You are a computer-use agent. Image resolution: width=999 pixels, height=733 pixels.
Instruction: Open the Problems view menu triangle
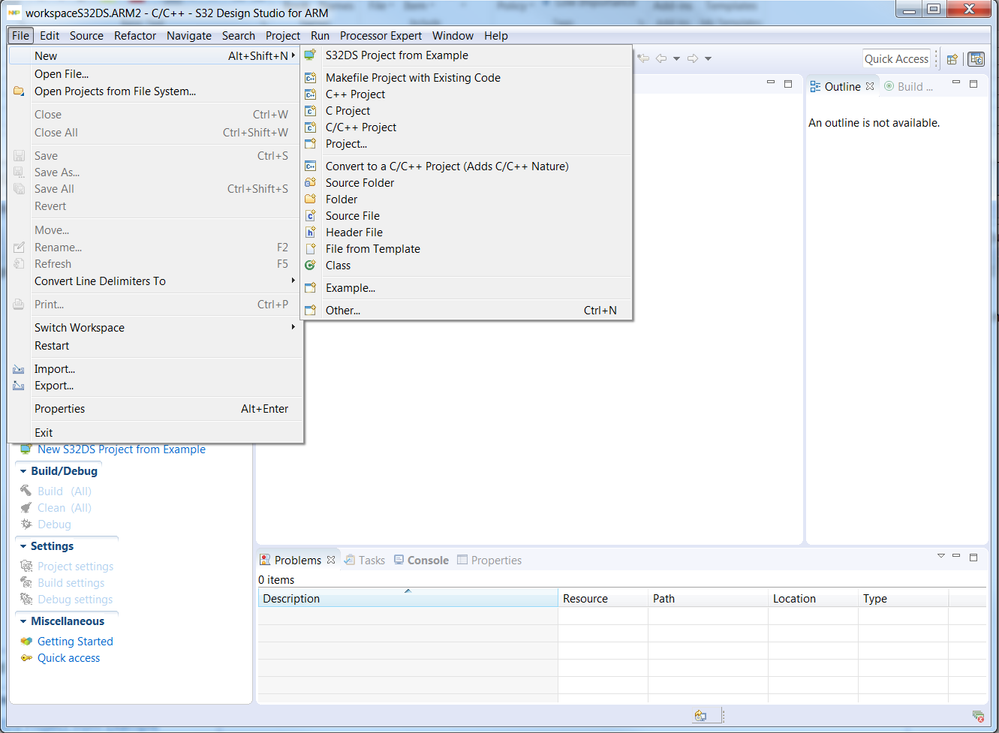[x=940, y=556]
